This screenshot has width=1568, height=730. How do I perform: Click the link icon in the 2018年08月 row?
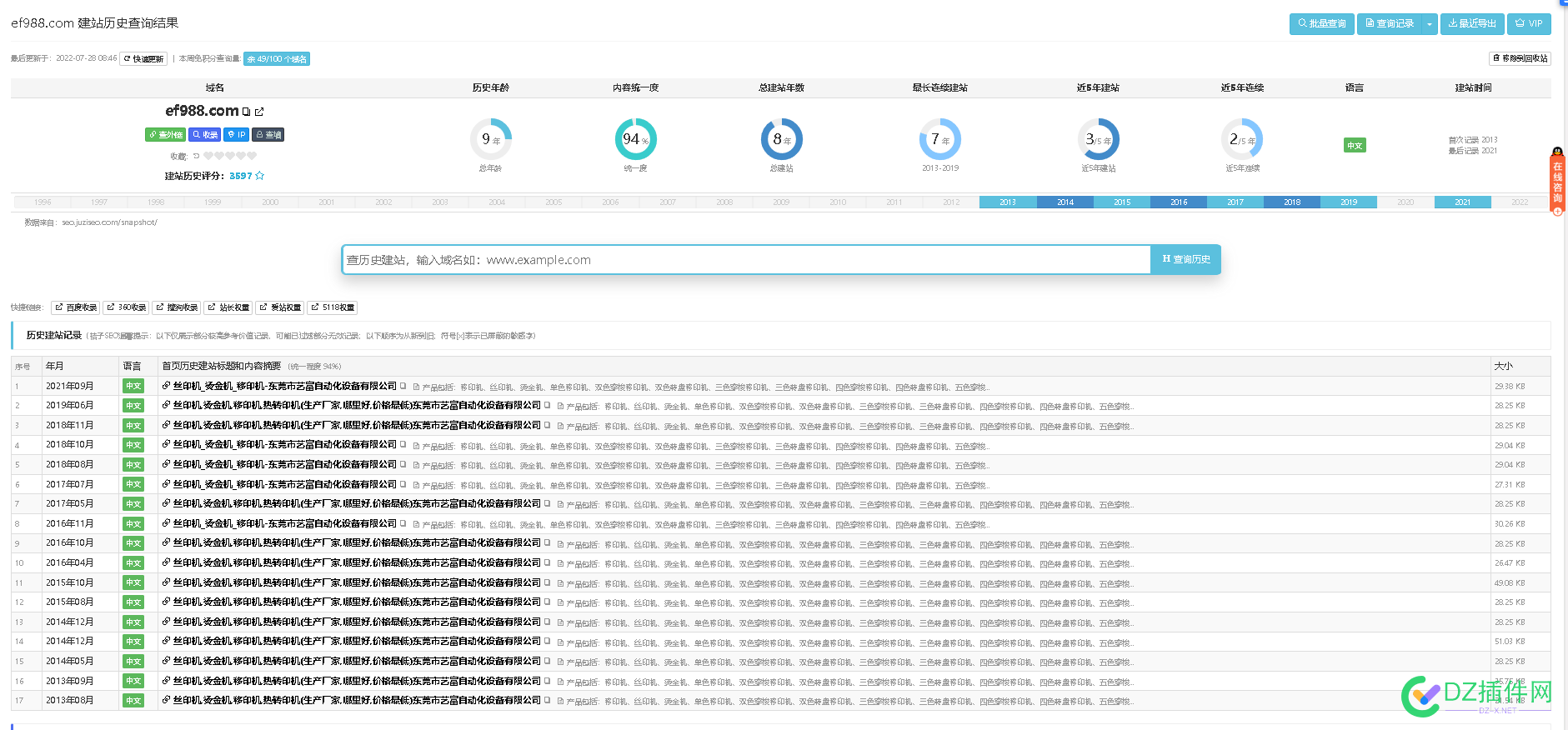click(x=166, y=465)
